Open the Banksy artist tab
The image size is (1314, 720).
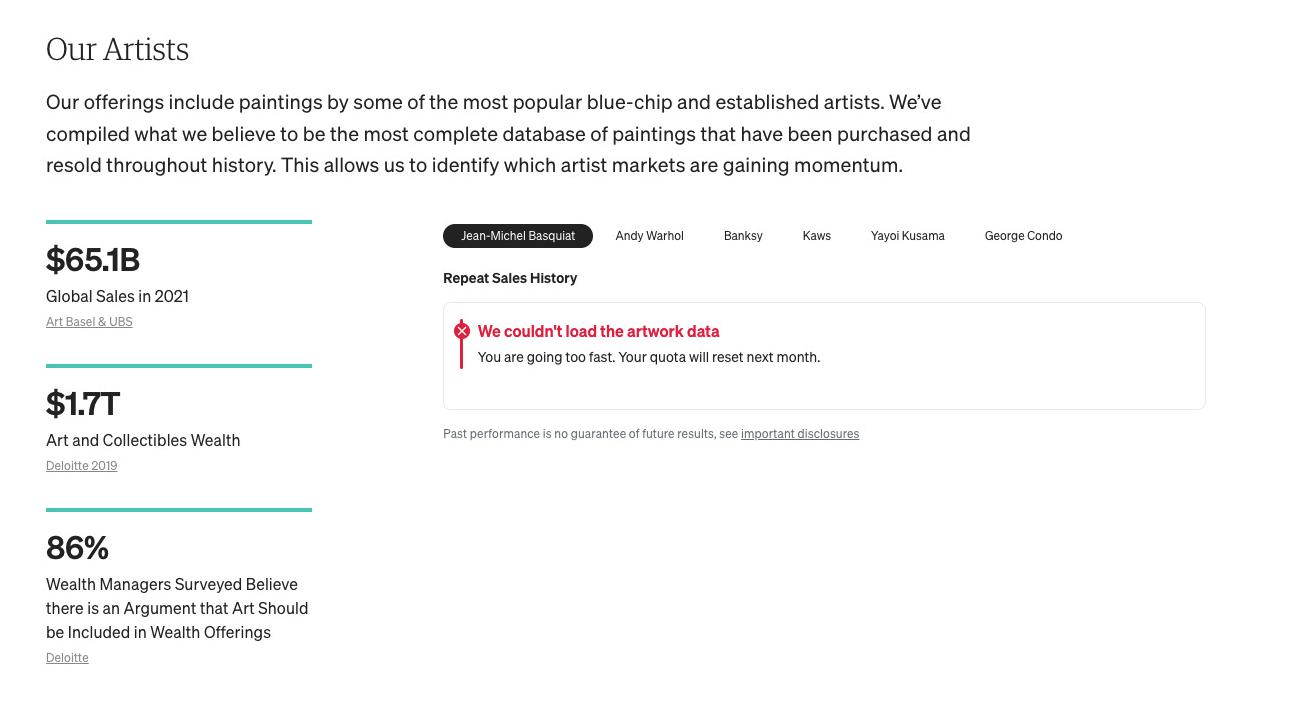[x=743, y=236]
